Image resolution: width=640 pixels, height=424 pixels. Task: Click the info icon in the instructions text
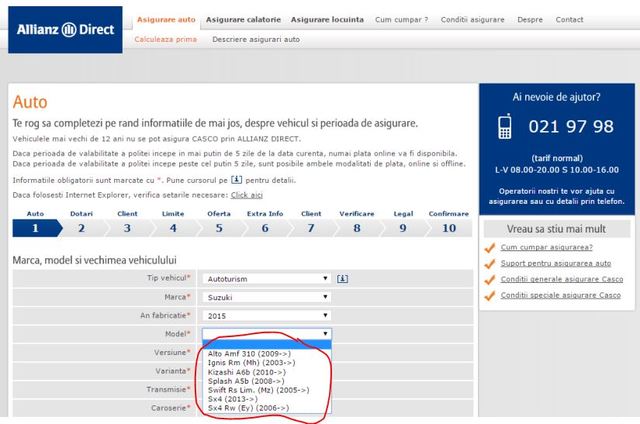click(236, 180)
